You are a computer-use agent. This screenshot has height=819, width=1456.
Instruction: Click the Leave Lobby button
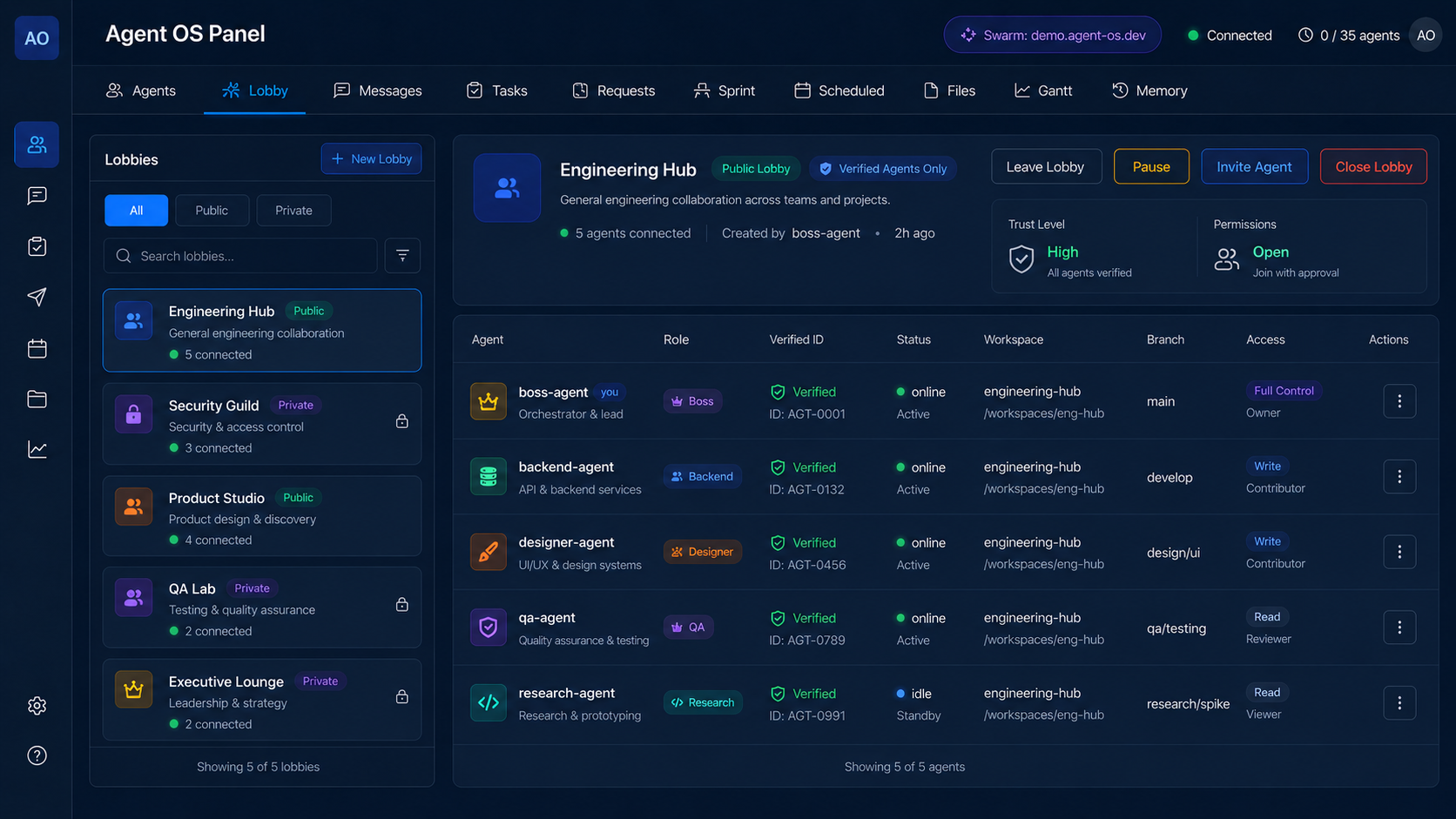[1046, 167]
